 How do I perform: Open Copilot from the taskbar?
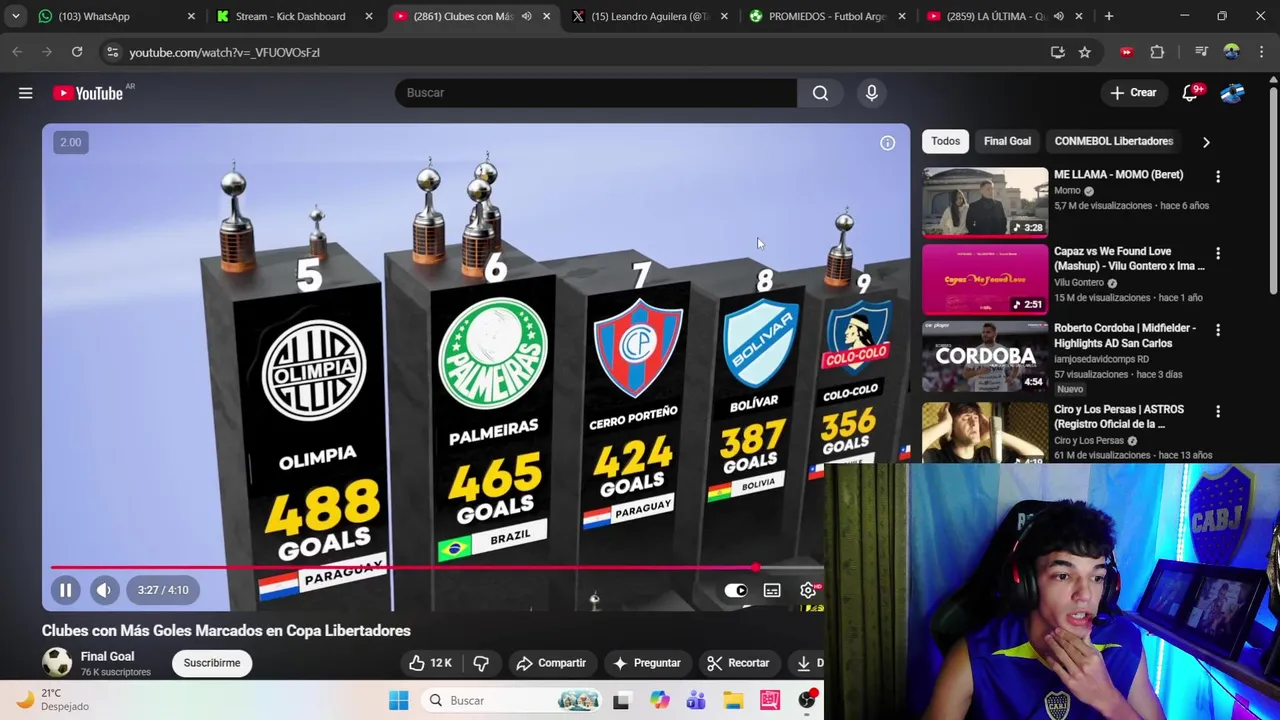pyautogui.click(x=658, y=700)
